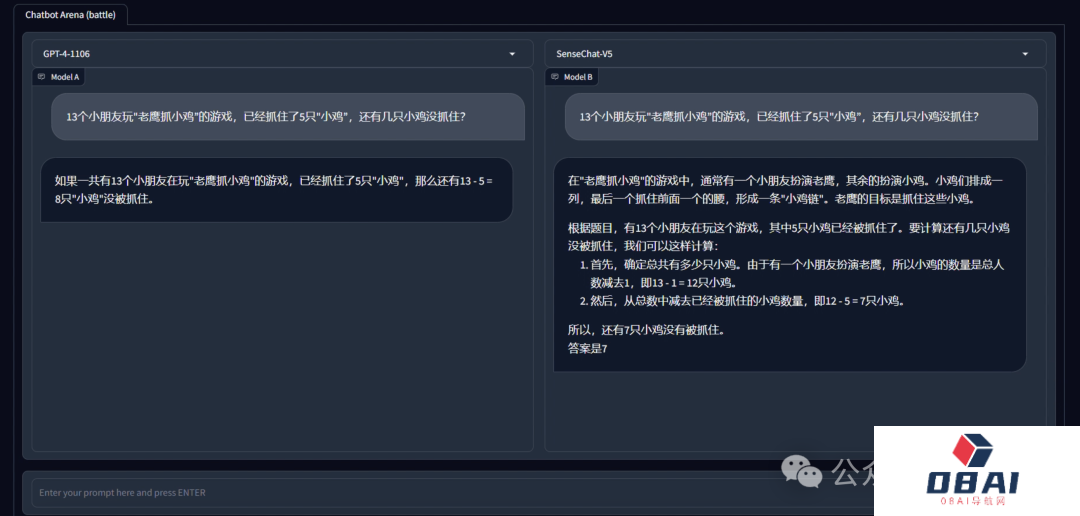Expand the GPT-4-1106 dropdown arrow
The height and width of the screenshot is (516, 1080).
coord(512,54)
